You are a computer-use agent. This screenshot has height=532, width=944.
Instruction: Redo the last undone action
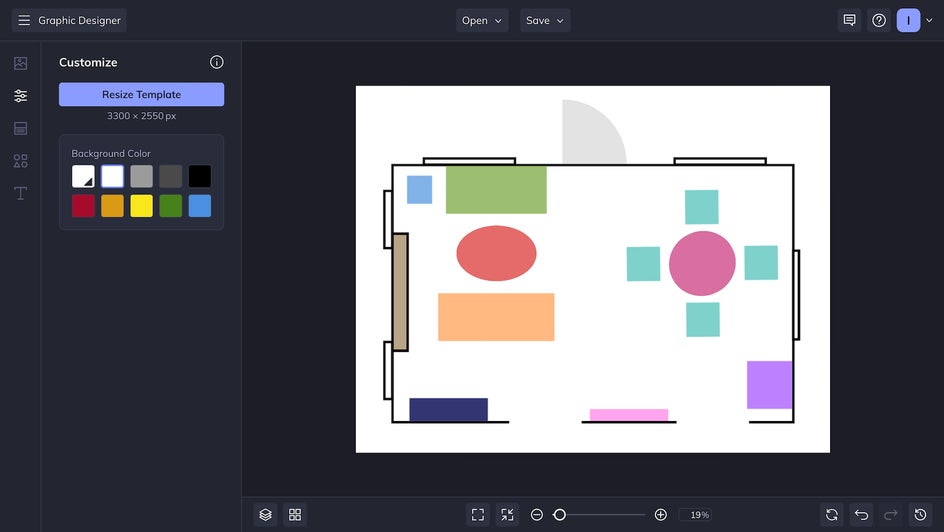(x=891, y=515)
